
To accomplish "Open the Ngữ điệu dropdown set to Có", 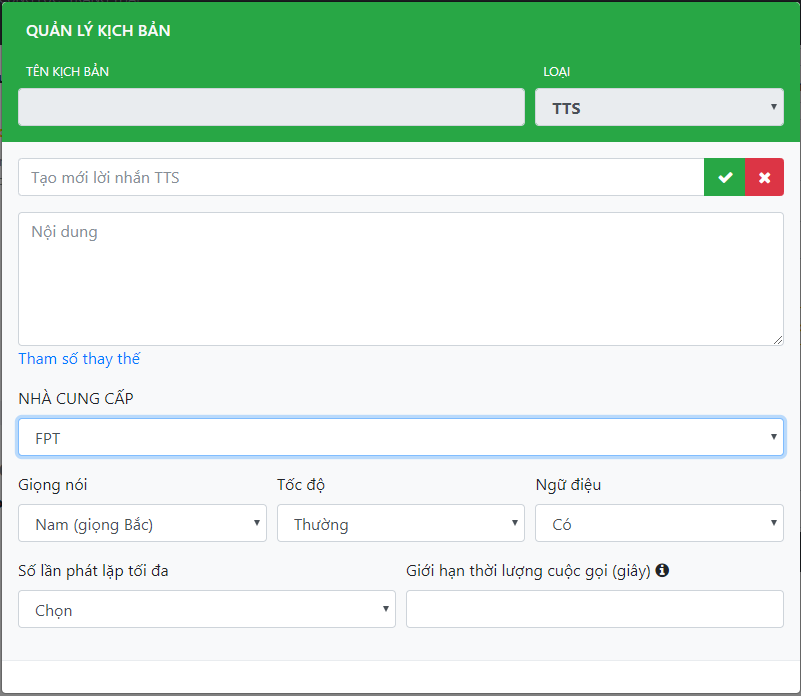I will 659,523.
